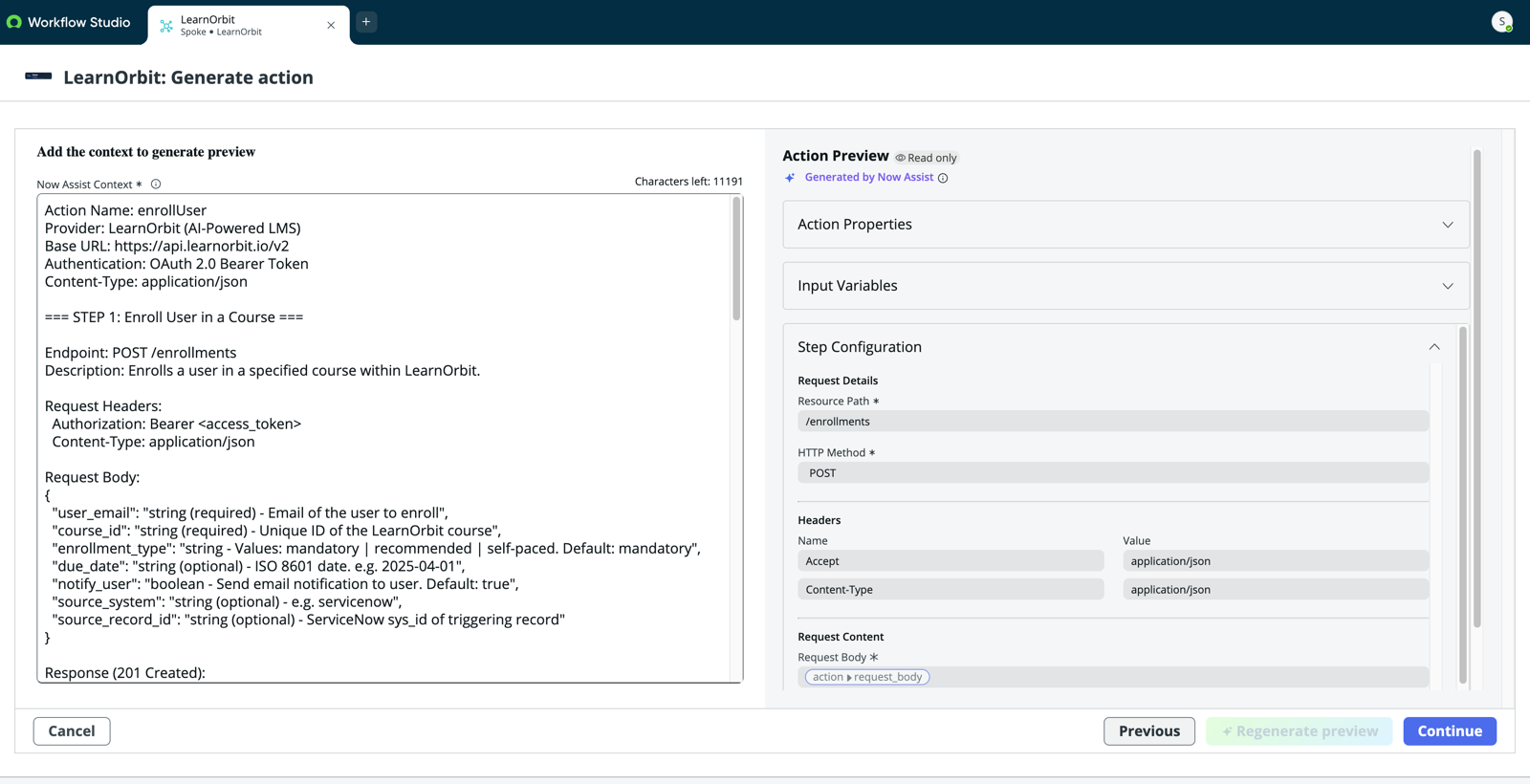Click the Workflow Studio logo icon
Screen dimensions: 1530x784
point(14,22)
